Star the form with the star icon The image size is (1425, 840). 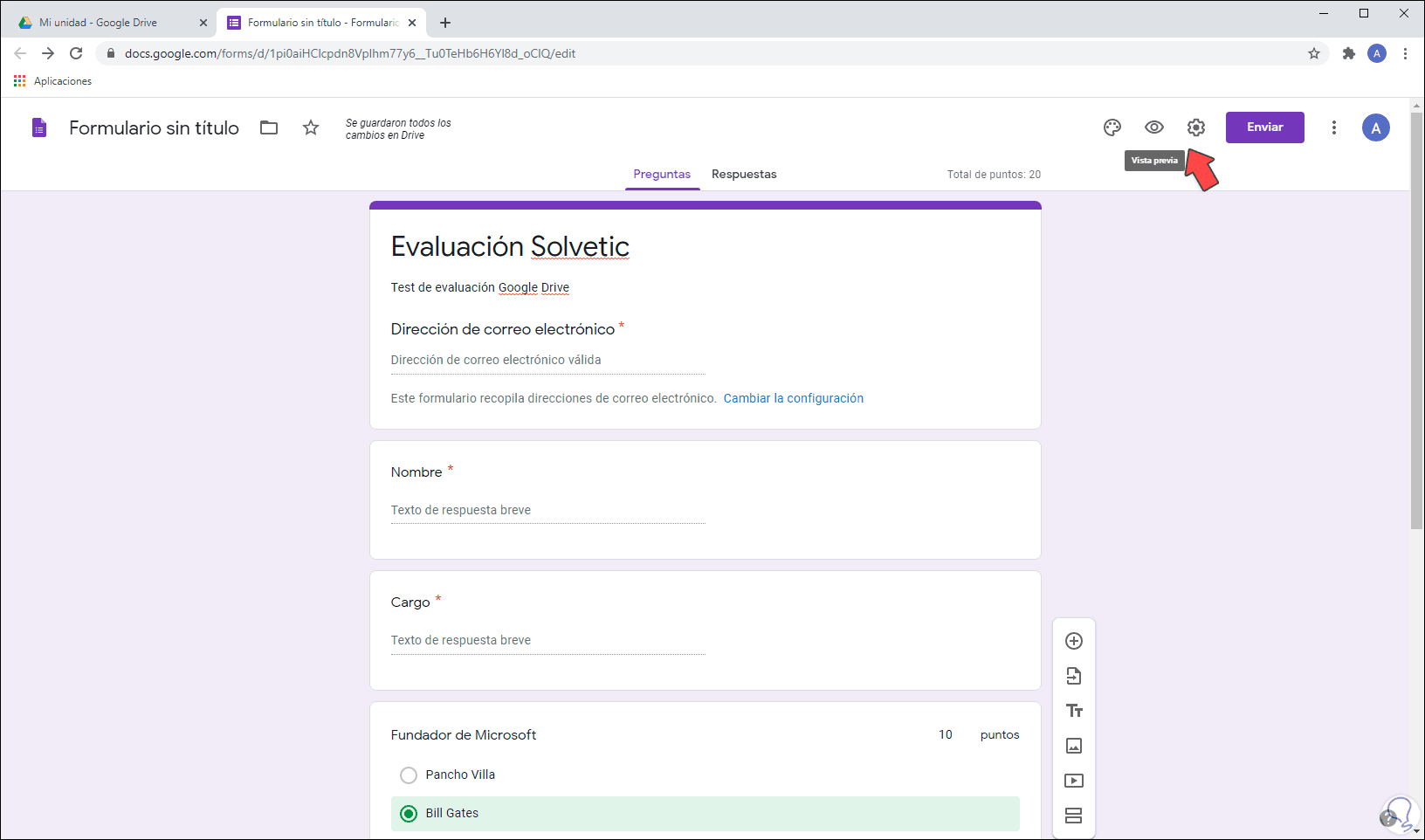pos(311,127)
